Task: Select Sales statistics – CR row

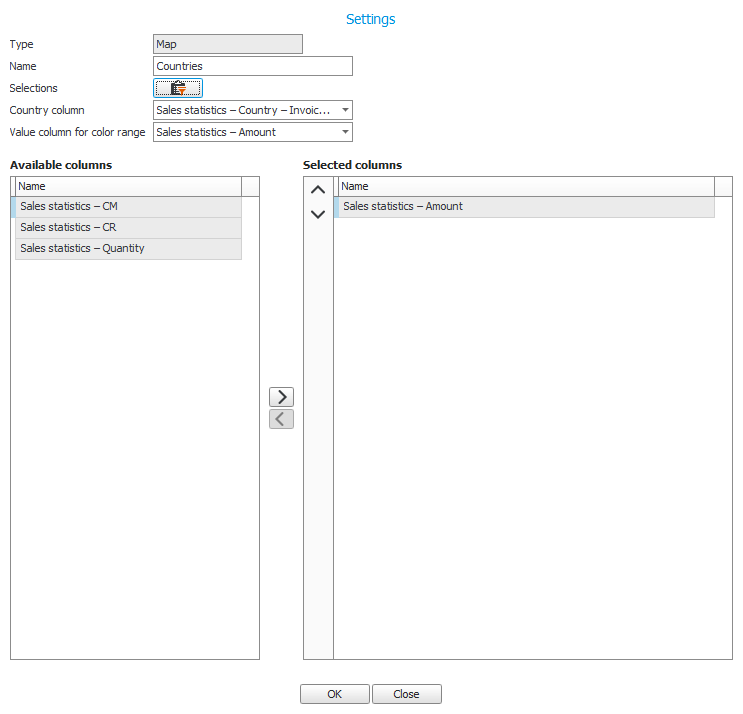Action: point(128,227)
